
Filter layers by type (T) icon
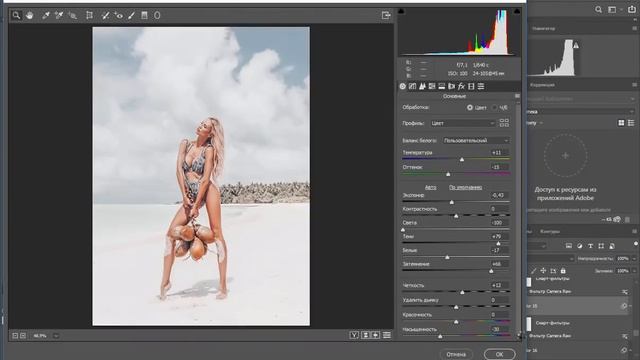pos(590,246)
